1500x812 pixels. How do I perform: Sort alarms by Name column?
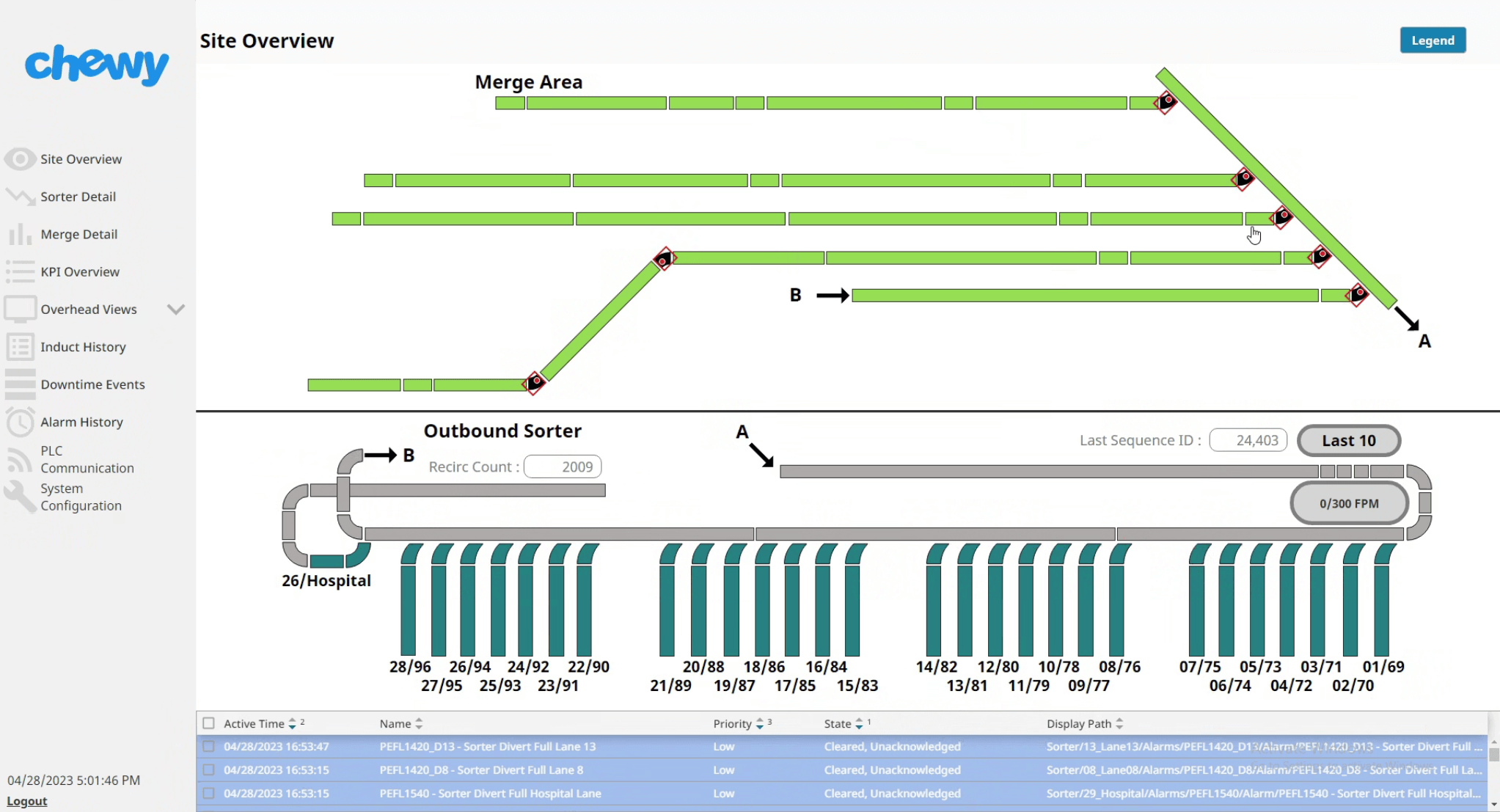click(400, 723)
